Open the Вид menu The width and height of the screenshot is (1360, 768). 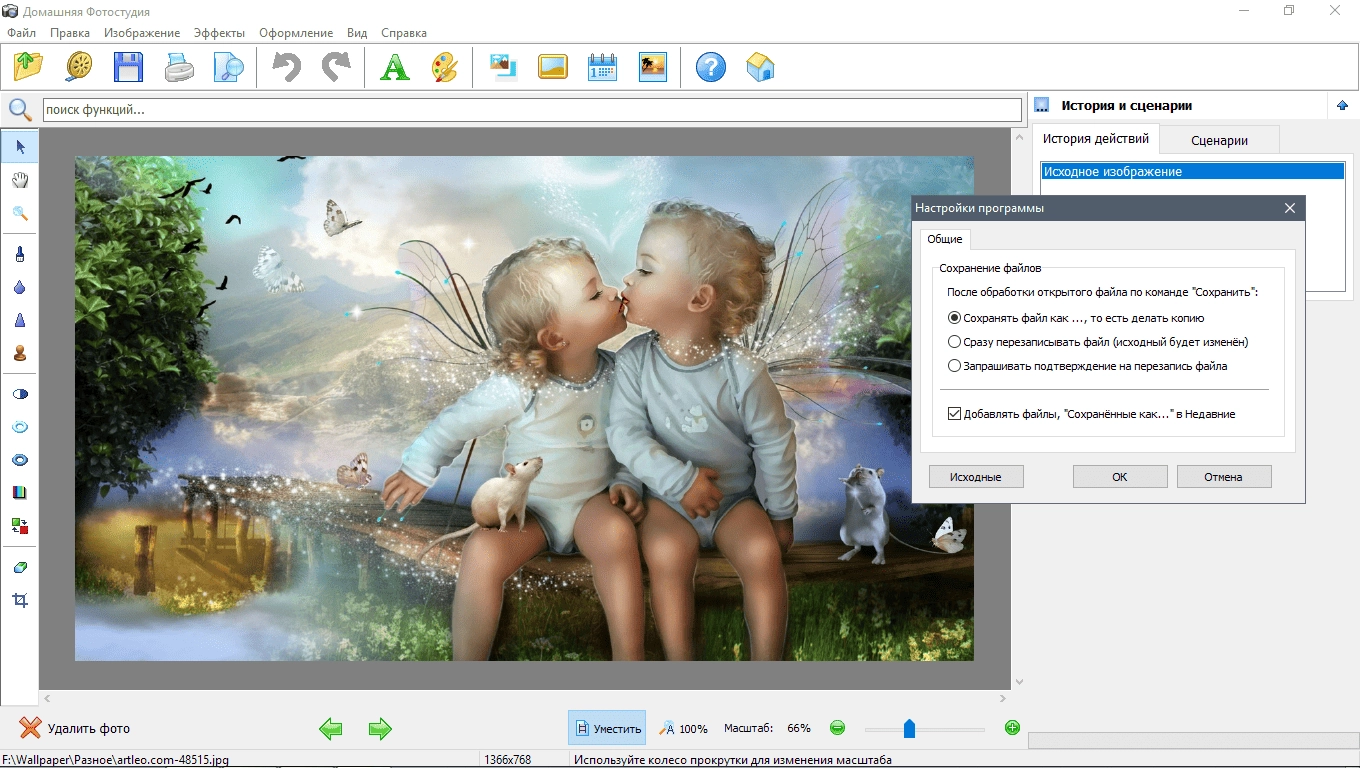click(357, 33)
